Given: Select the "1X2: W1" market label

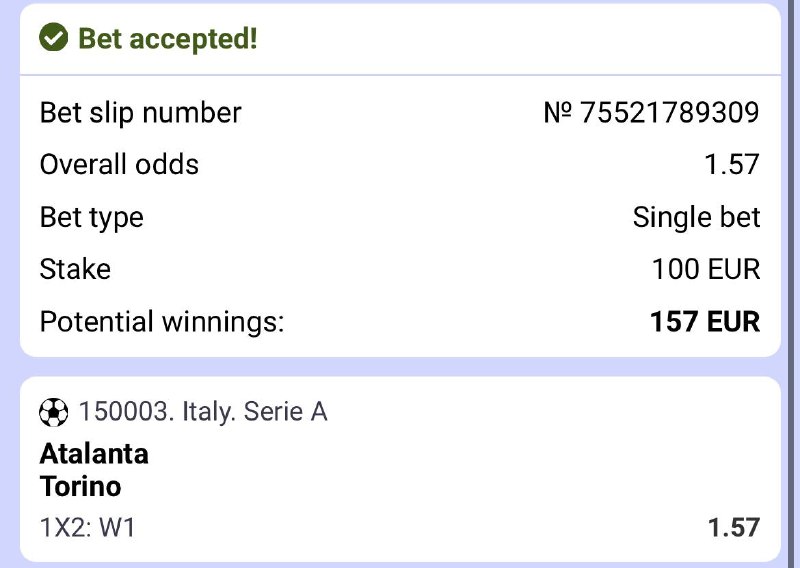Looking at the screenshot, I should (x=87, y=527).
